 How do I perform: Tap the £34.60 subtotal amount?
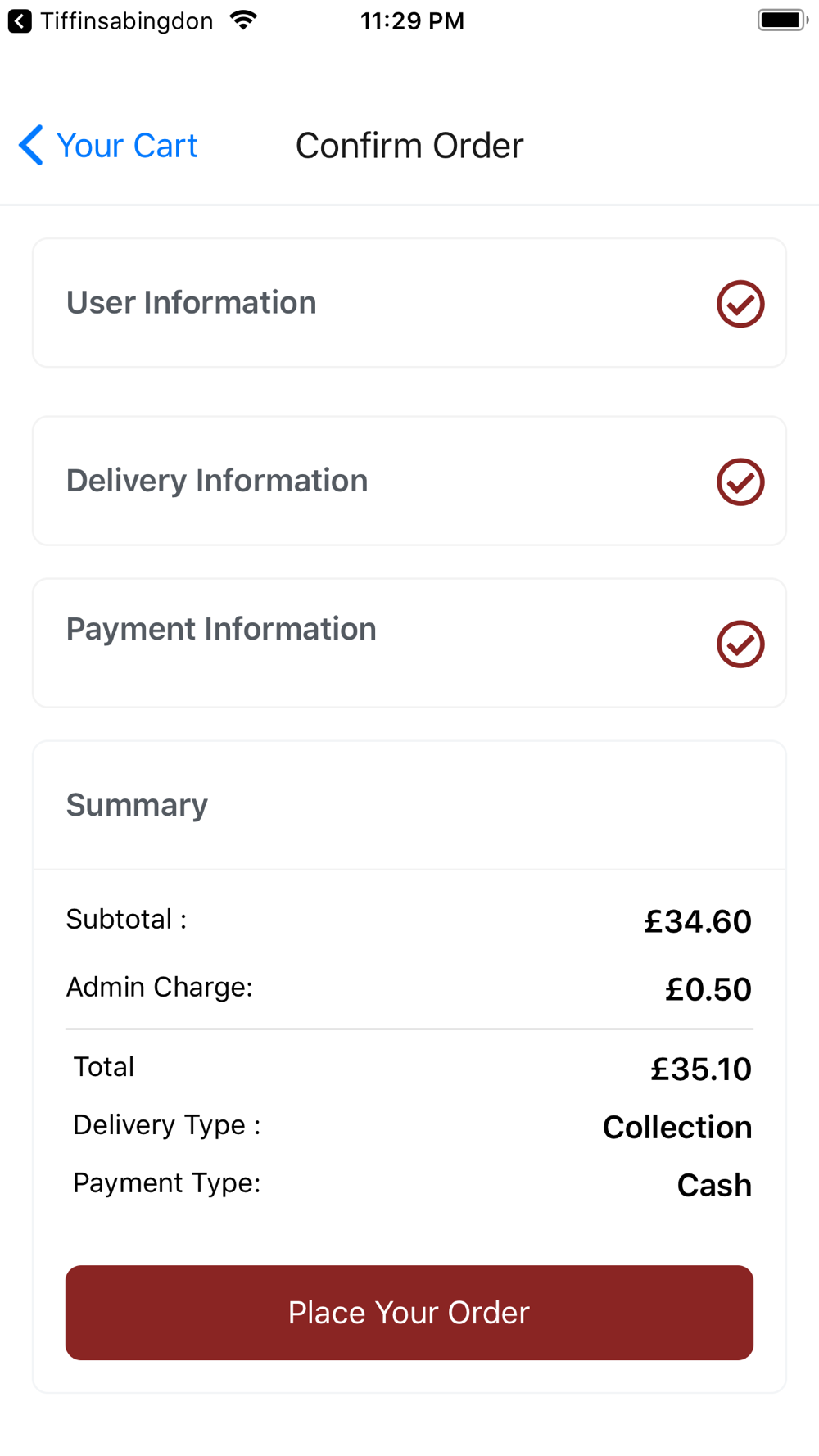point(698,921)
